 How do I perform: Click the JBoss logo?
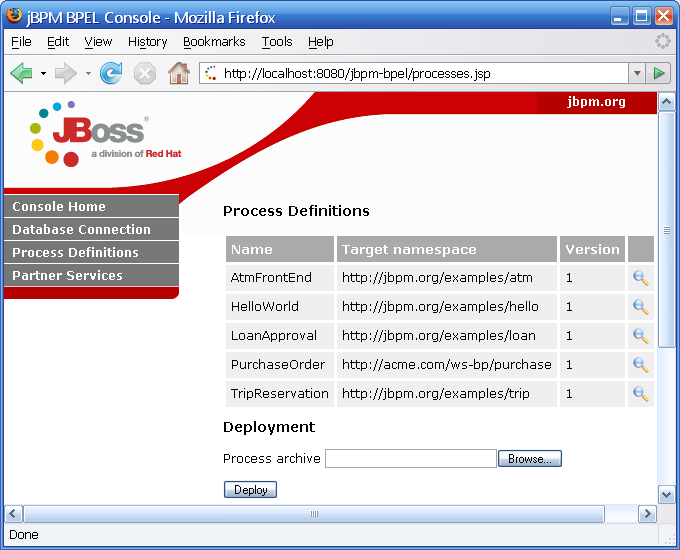point(105,134)
